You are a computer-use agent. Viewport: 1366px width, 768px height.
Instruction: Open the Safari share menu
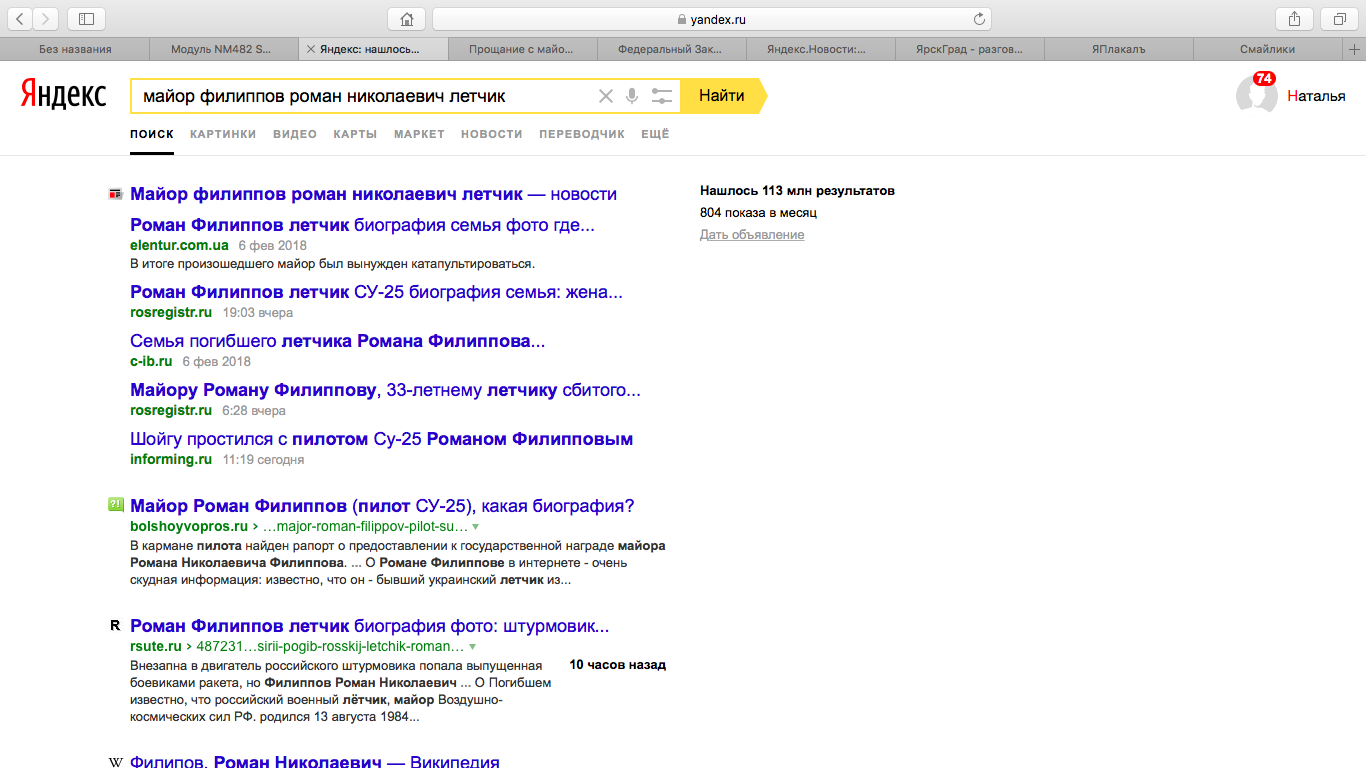(1294, 19)
